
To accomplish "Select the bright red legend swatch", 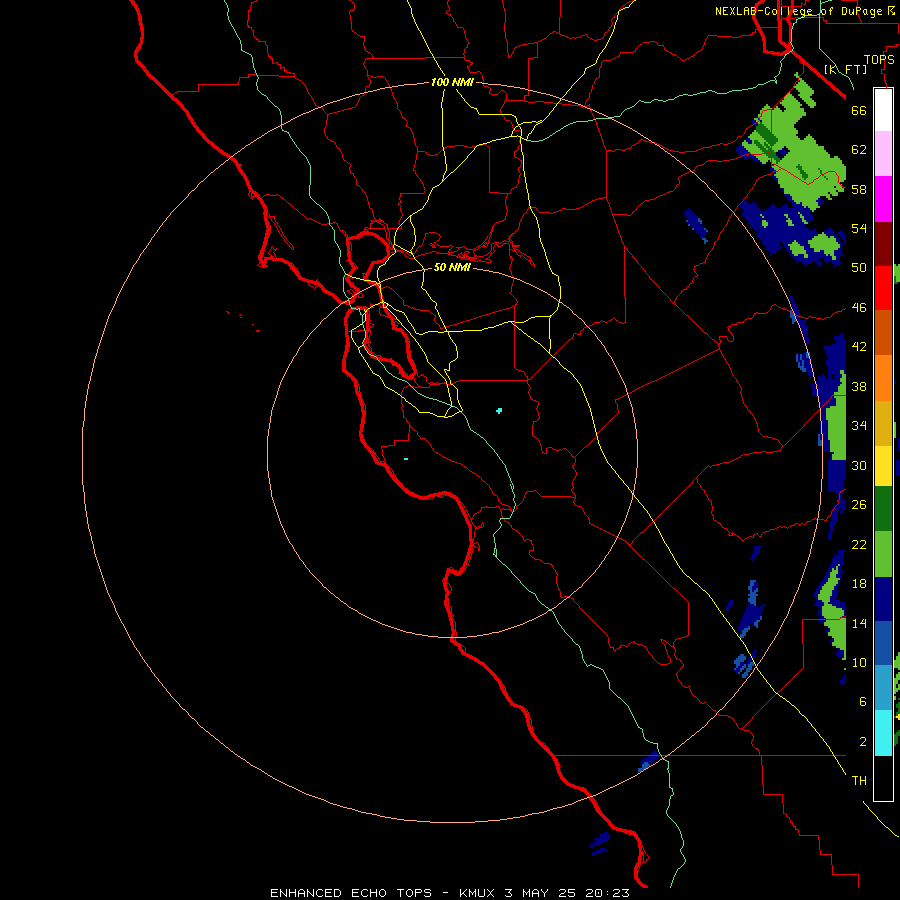I will point(883,288).
